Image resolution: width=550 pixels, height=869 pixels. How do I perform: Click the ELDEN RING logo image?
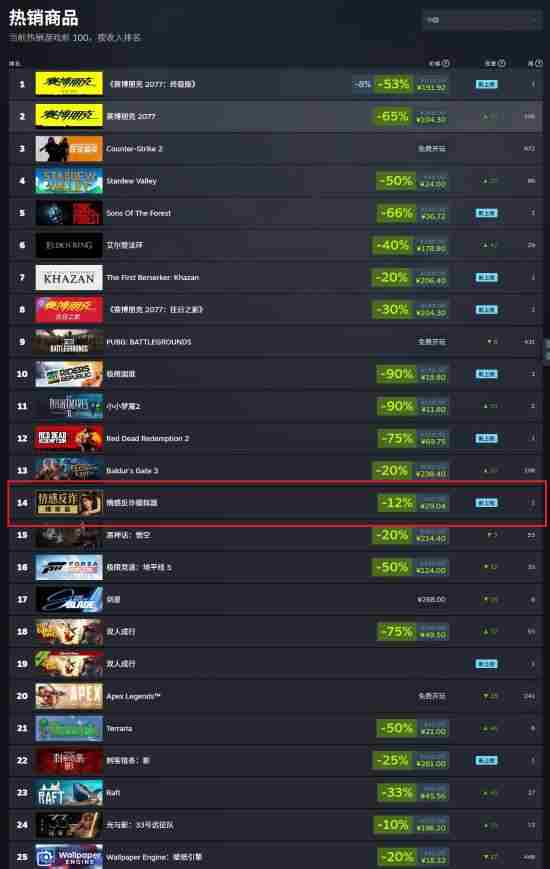click(69, 245)
